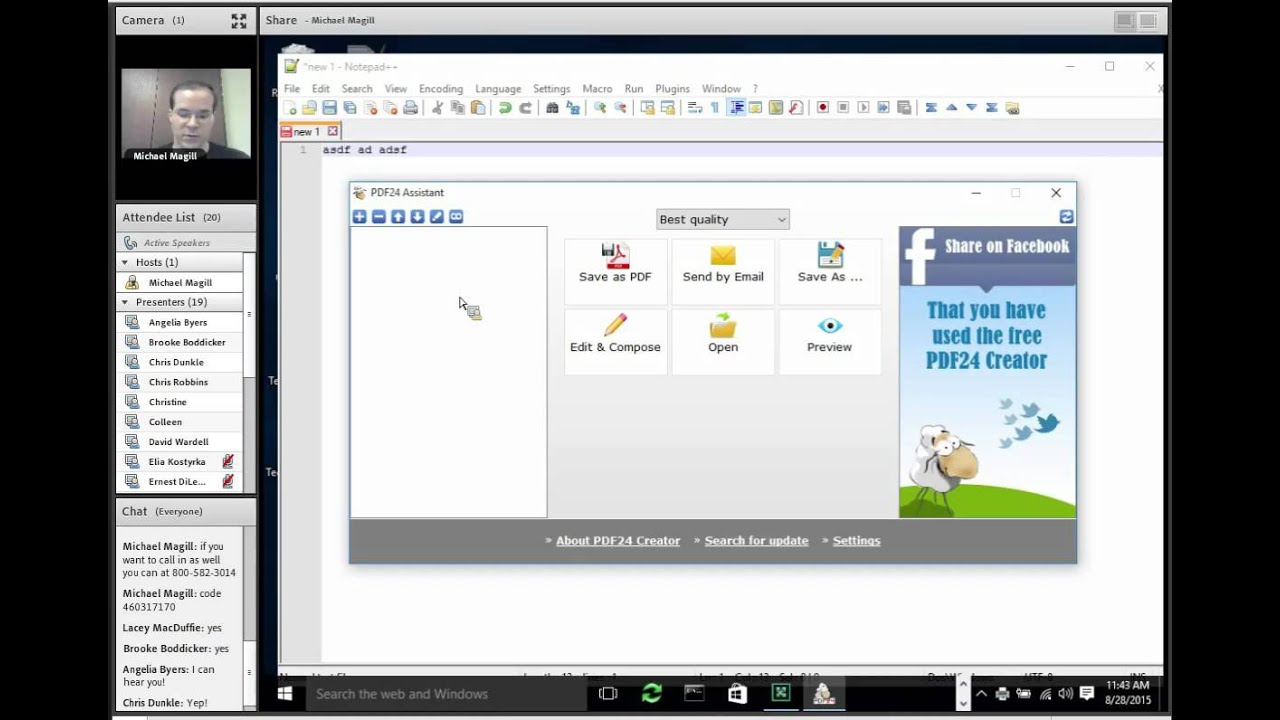
Task: Select attendee David Wardell
Action: pos(180,442)
